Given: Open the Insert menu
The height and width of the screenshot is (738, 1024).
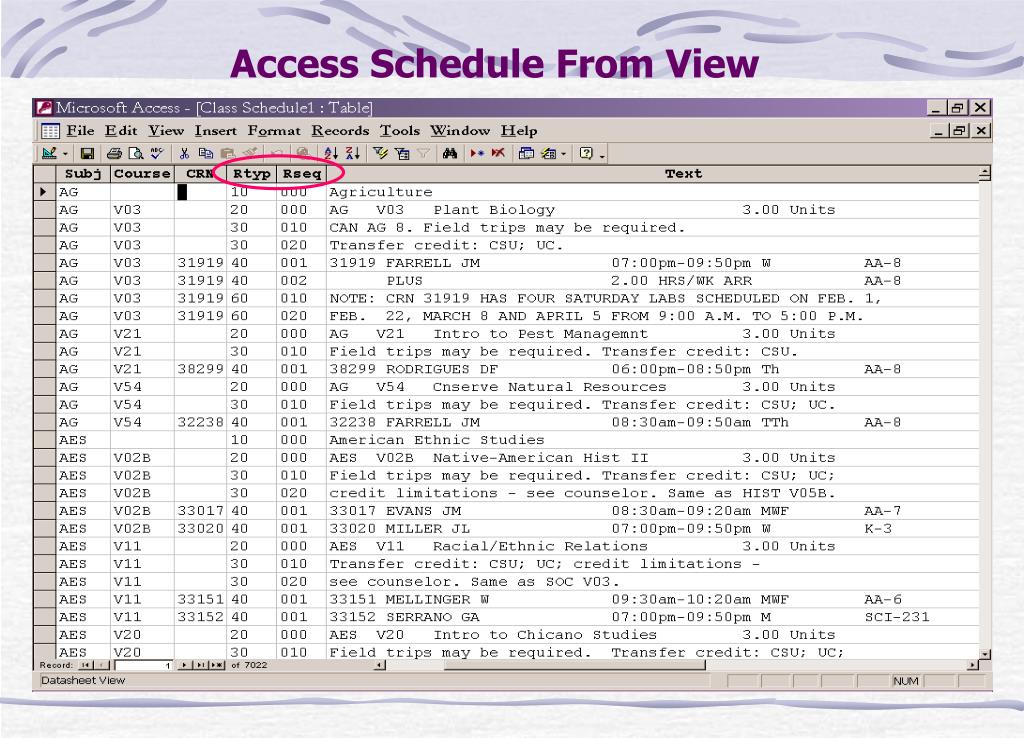Looking at the screenshot, I should pyautogui.click(x=216, y=131).
